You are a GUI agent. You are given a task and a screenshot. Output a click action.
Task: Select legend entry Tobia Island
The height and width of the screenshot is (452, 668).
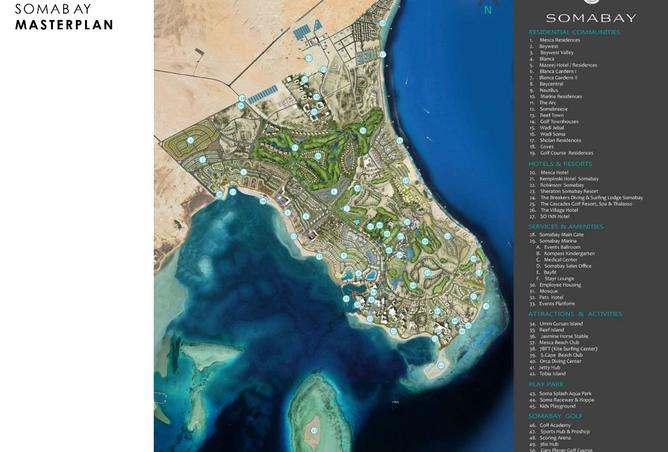(547, 374)
